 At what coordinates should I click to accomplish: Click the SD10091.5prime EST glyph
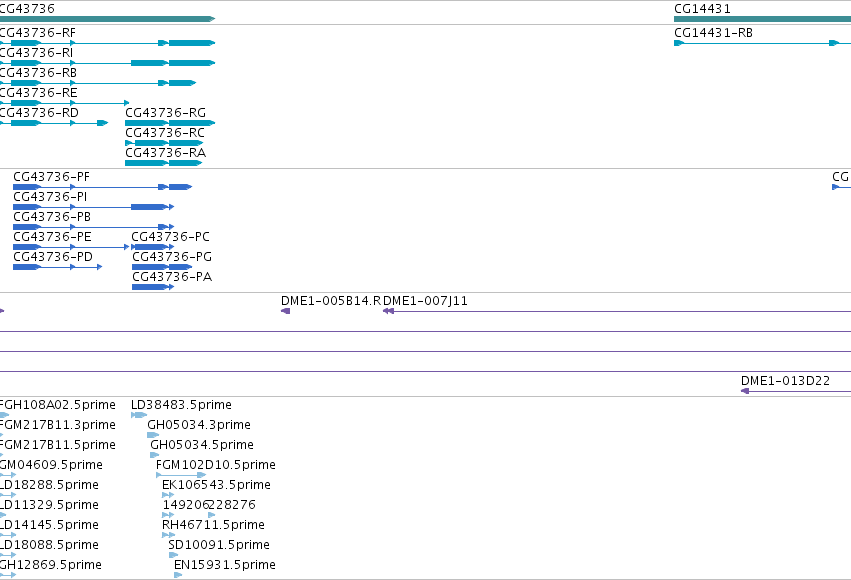coord(174,555)
